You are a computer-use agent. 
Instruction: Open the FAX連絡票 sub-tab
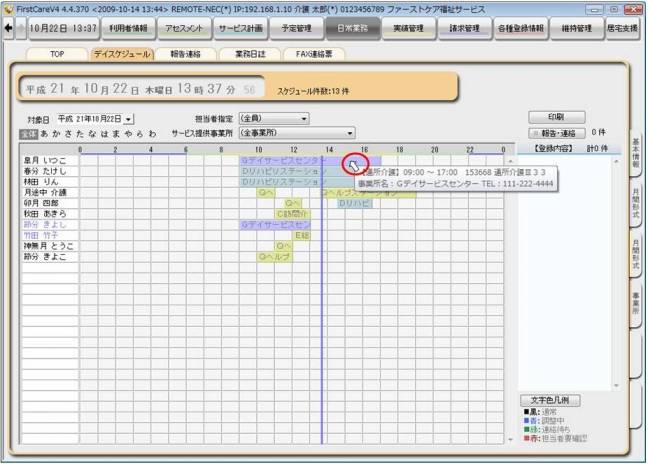point(314,54)
